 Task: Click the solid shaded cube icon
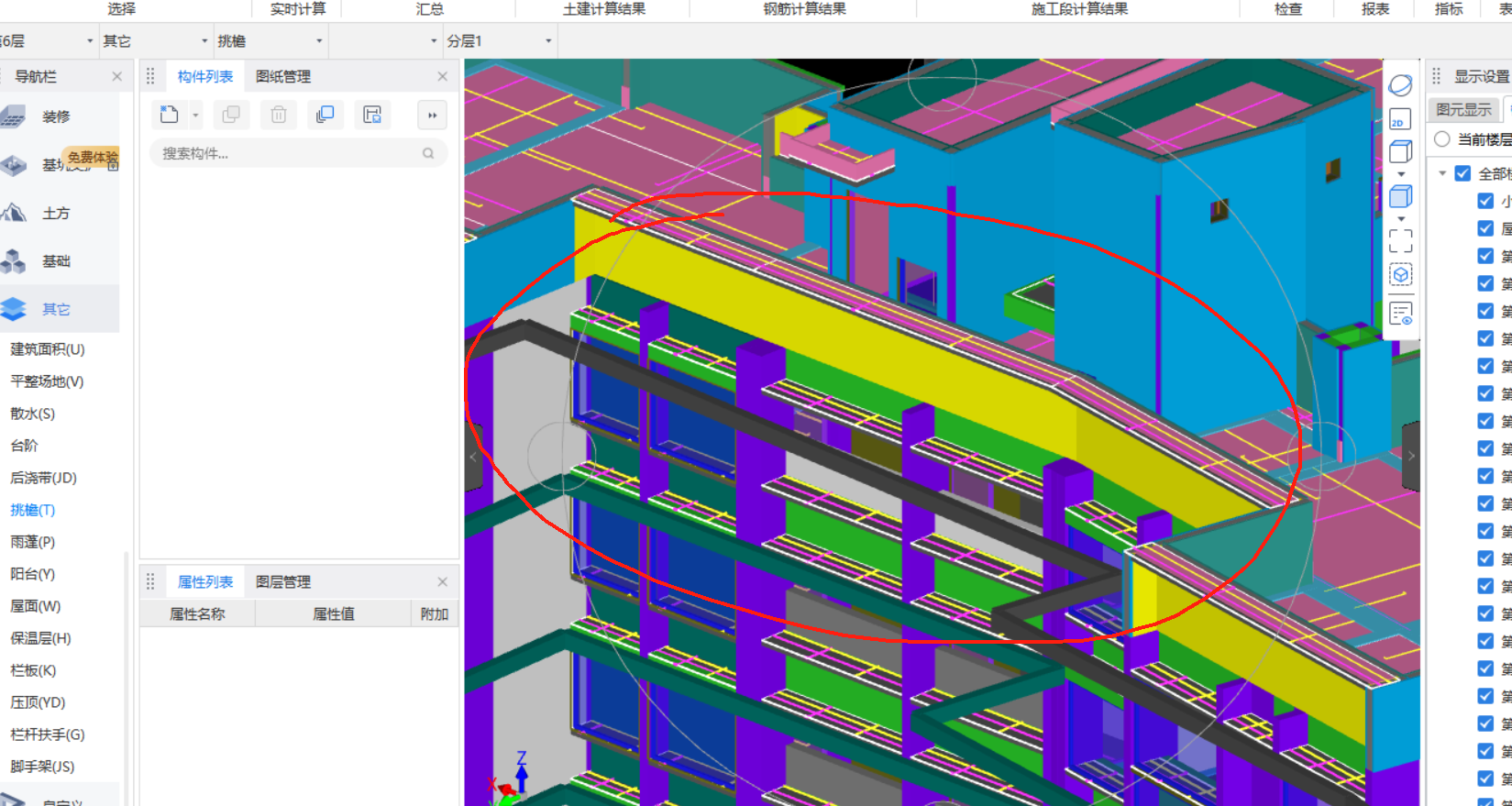[x=1400, y=196]
